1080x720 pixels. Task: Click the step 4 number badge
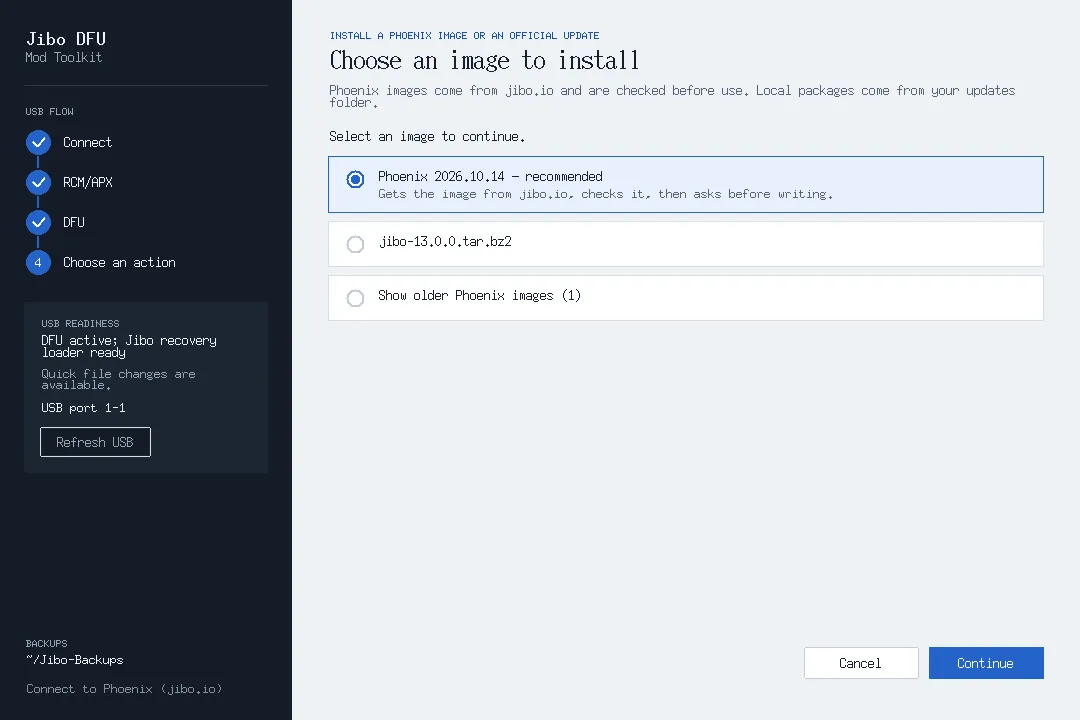tap(39, 263)
